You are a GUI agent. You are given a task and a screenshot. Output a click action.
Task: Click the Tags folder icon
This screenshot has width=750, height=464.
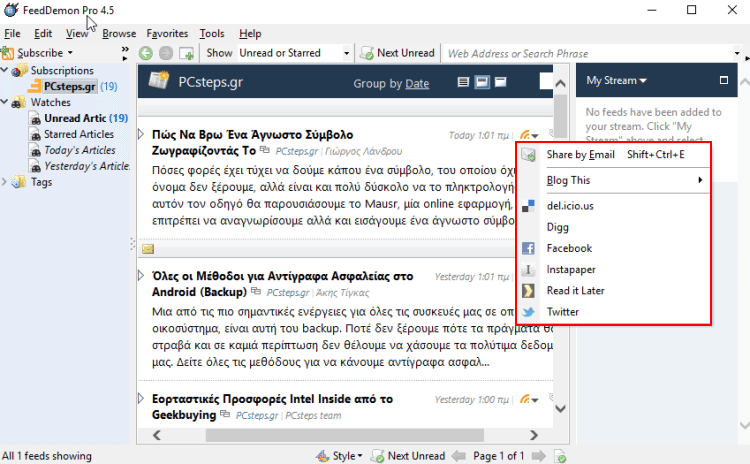click(19, 182)
